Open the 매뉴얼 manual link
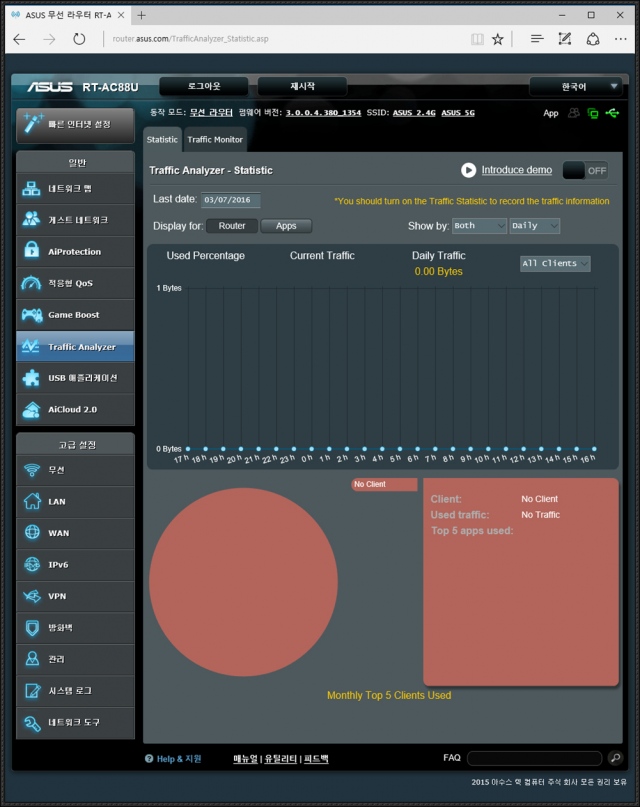The image size is (640, 807). click(x=245, y=759)
